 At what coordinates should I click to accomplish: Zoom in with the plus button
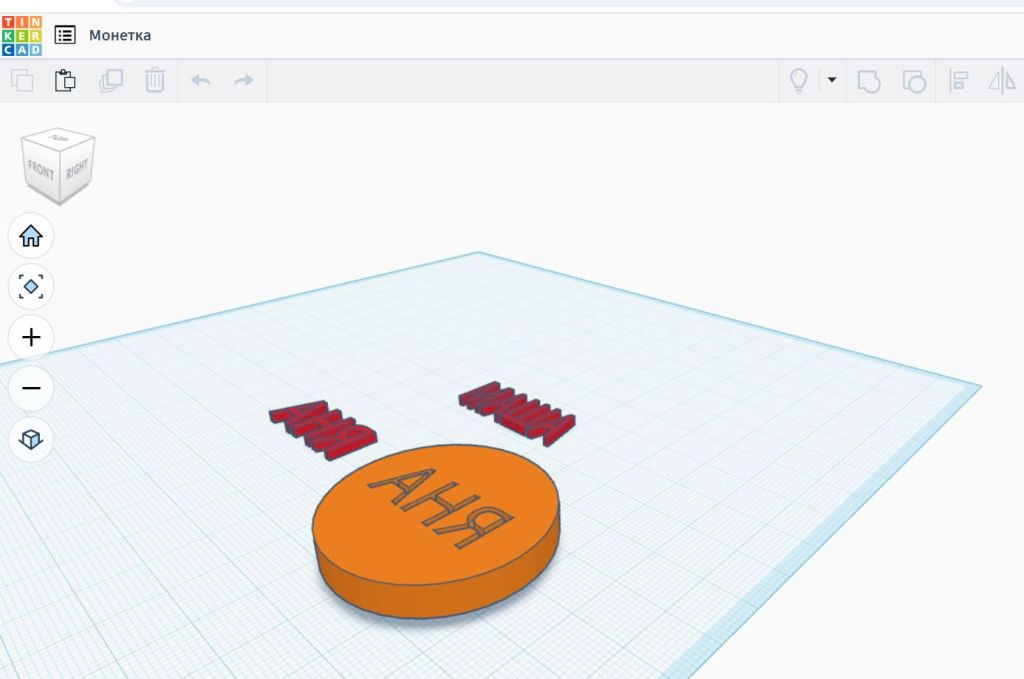[x=31, y=337]
